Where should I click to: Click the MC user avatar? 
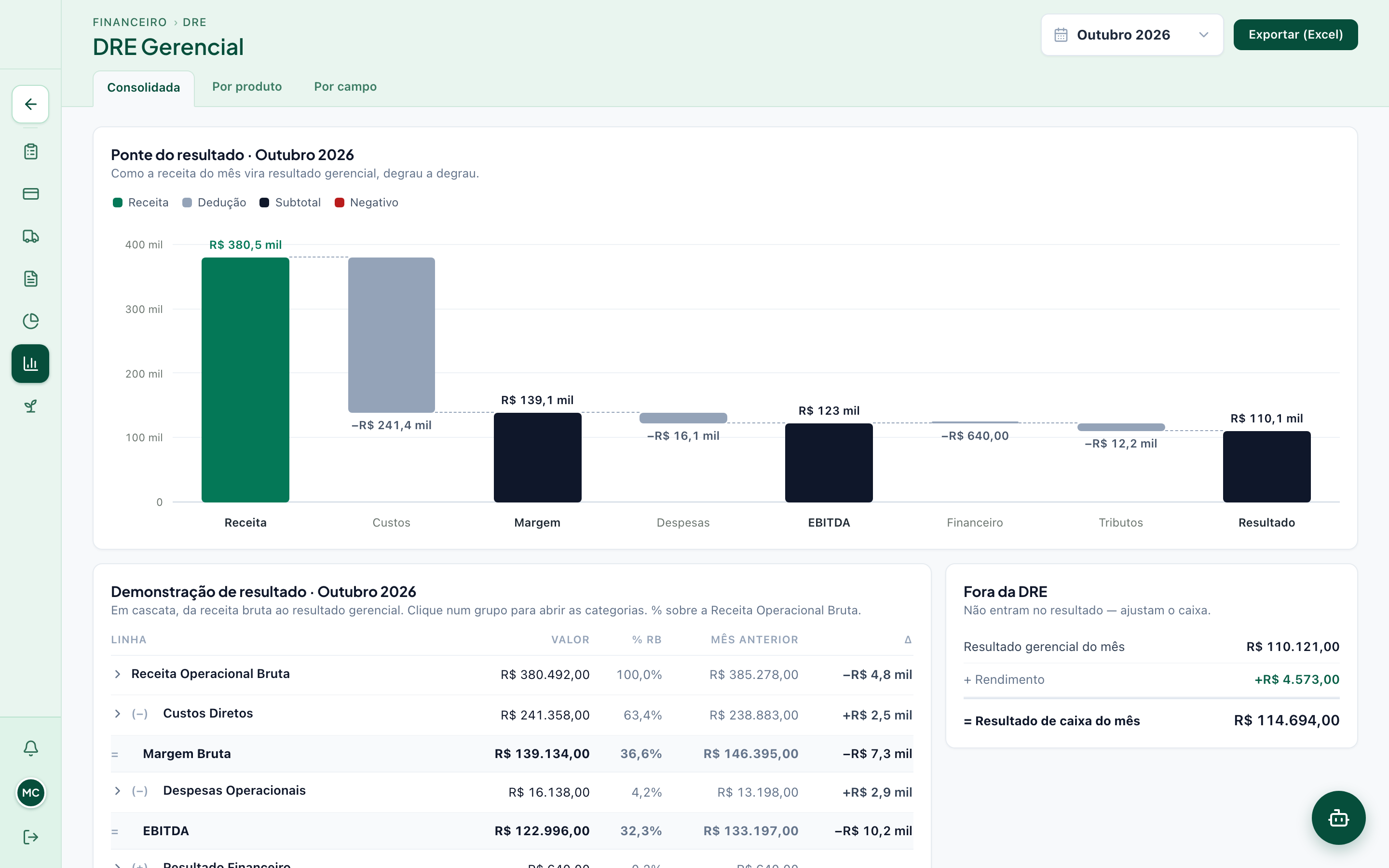pos(30,793)
